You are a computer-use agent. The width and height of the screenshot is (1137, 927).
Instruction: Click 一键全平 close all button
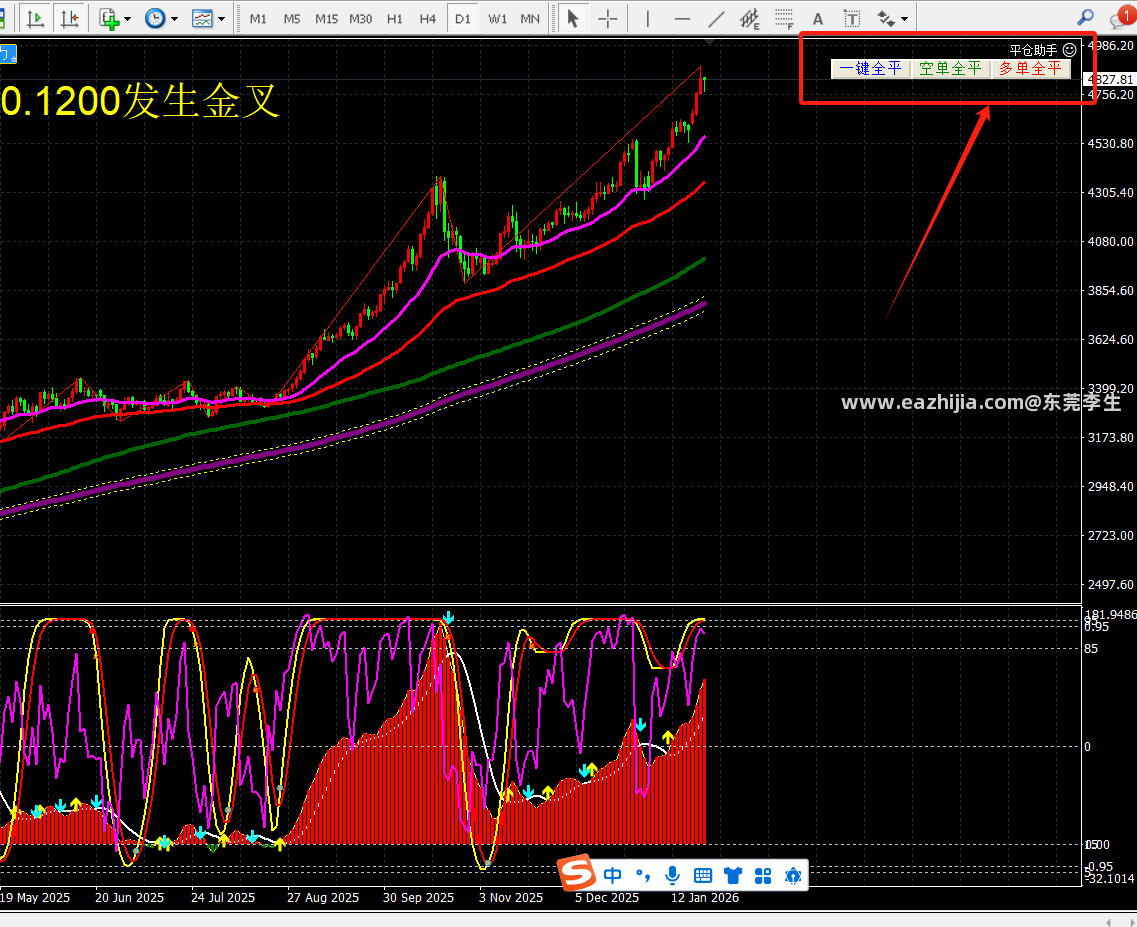tap(870, 69)
